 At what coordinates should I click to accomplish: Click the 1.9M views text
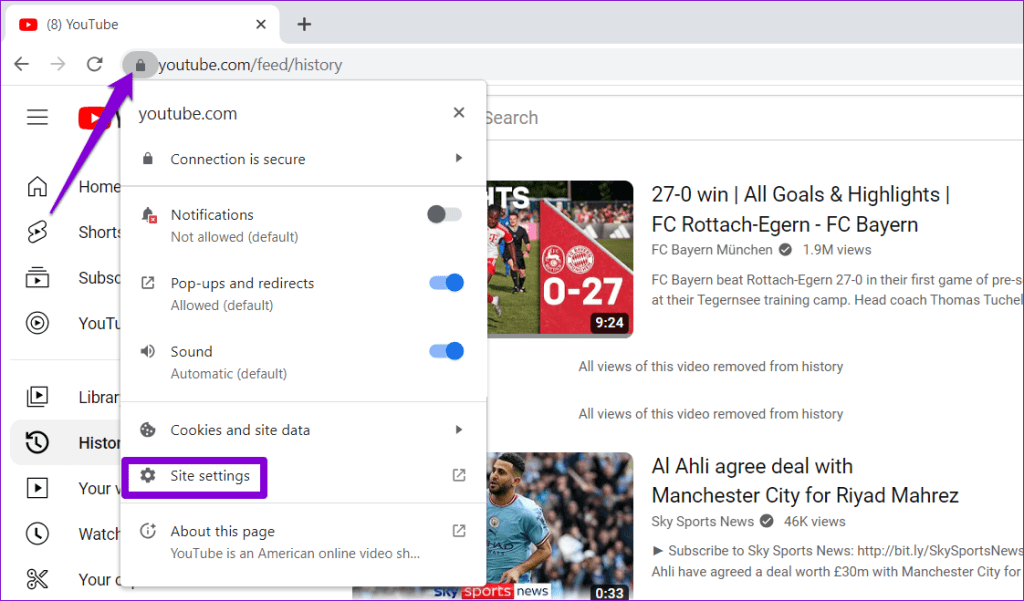(837, 250)
